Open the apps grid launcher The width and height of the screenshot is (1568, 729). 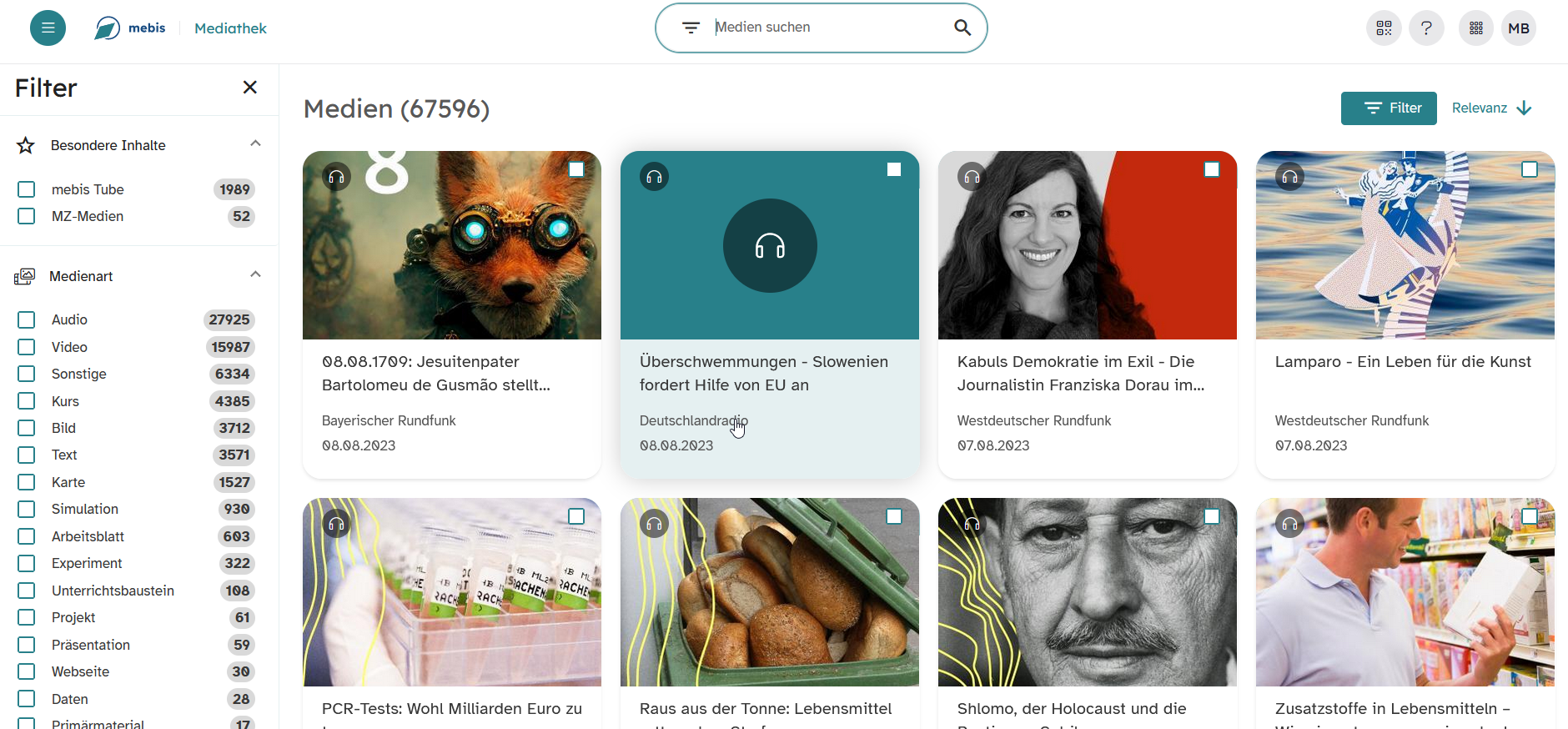tap(1475, 28)
